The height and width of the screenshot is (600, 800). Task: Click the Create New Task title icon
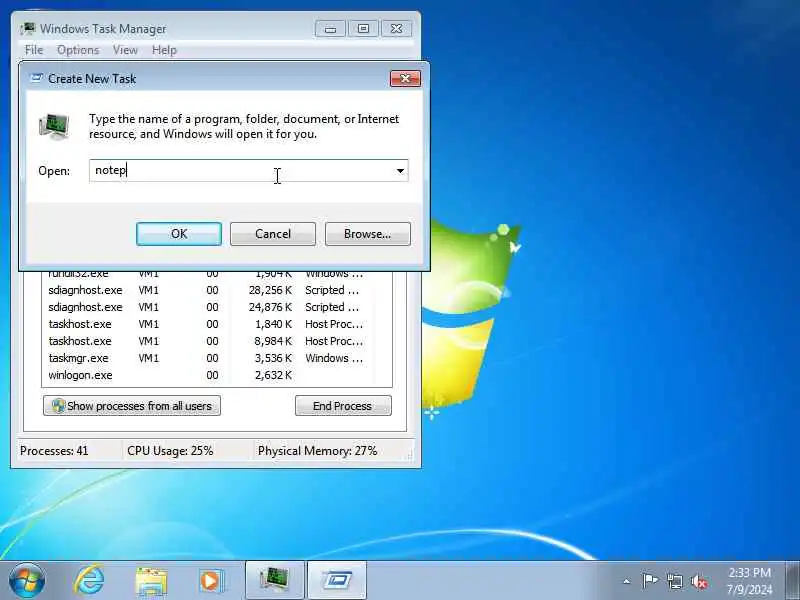[36, 78]
